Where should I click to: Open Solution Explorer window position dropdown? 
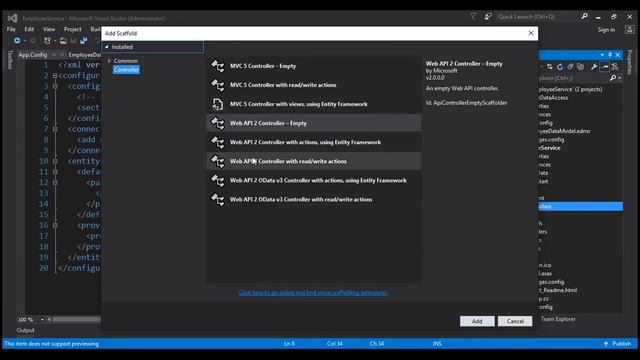[x=602, y=55]
